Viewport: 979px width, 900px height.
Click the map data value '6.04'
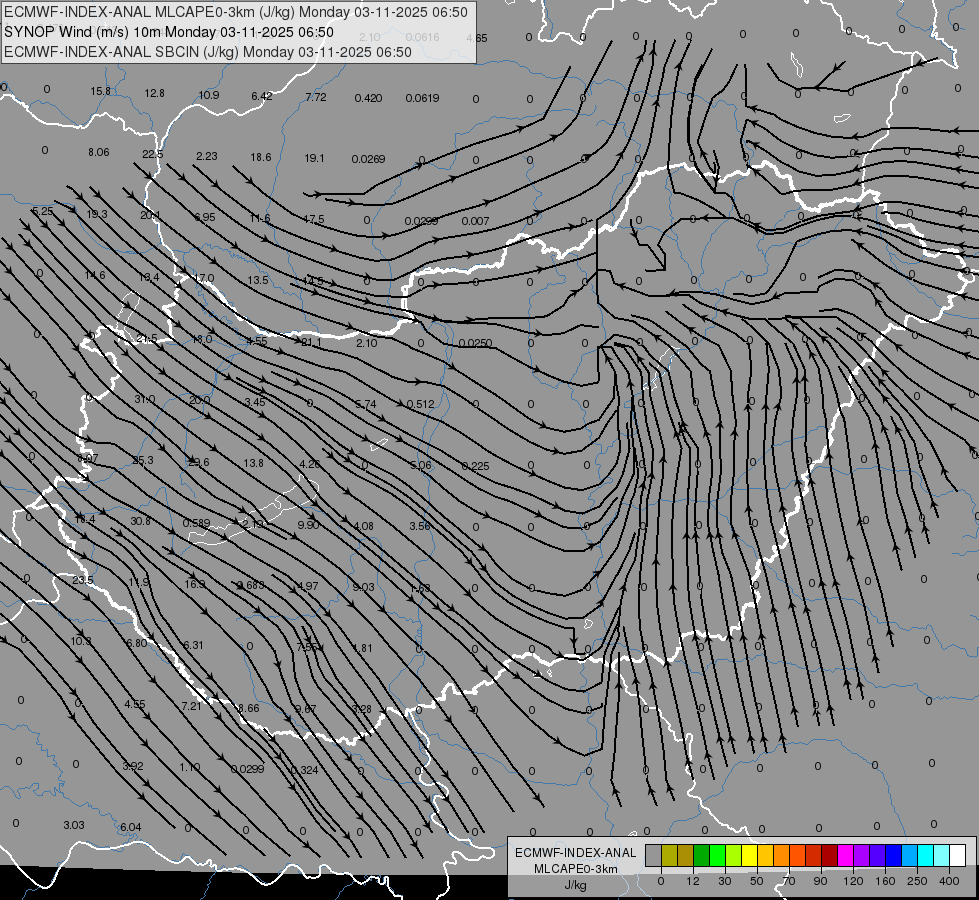(130, 827)
